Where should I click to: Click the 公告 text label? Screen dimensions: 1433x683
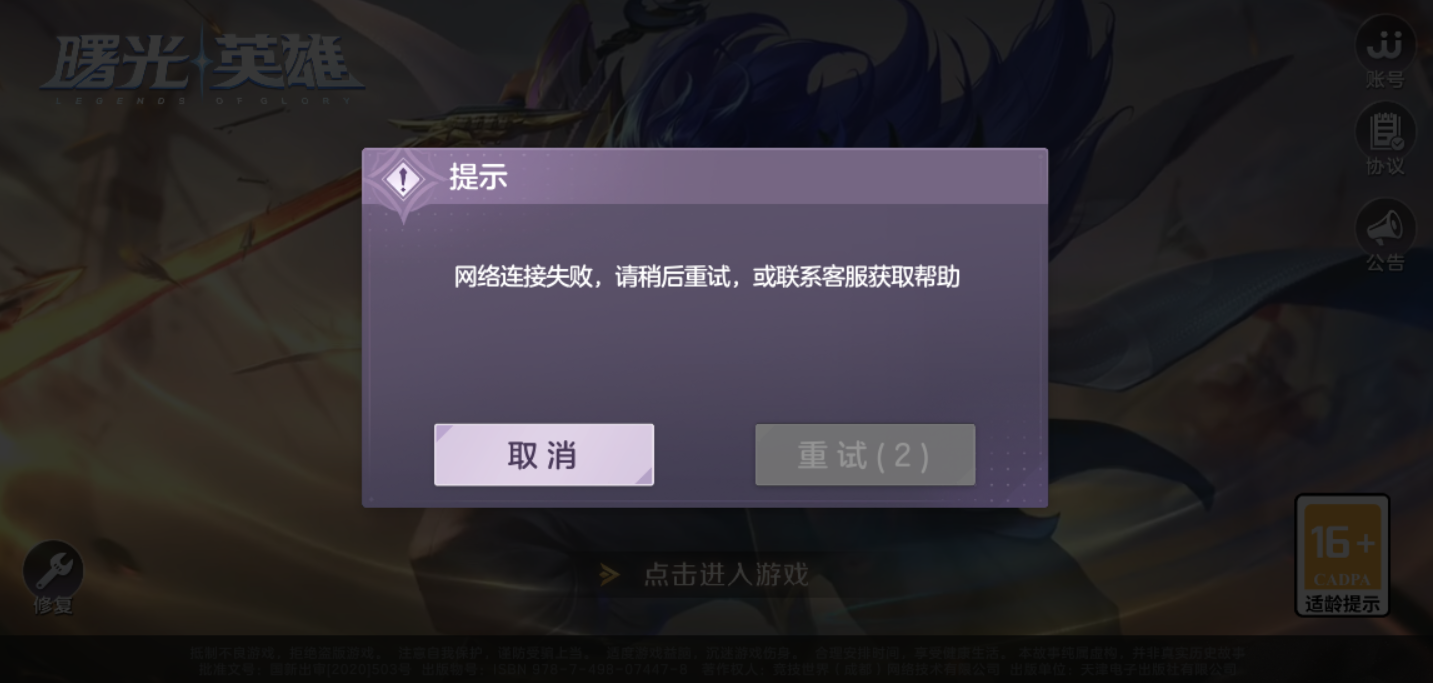click(x=1385, y=263)
